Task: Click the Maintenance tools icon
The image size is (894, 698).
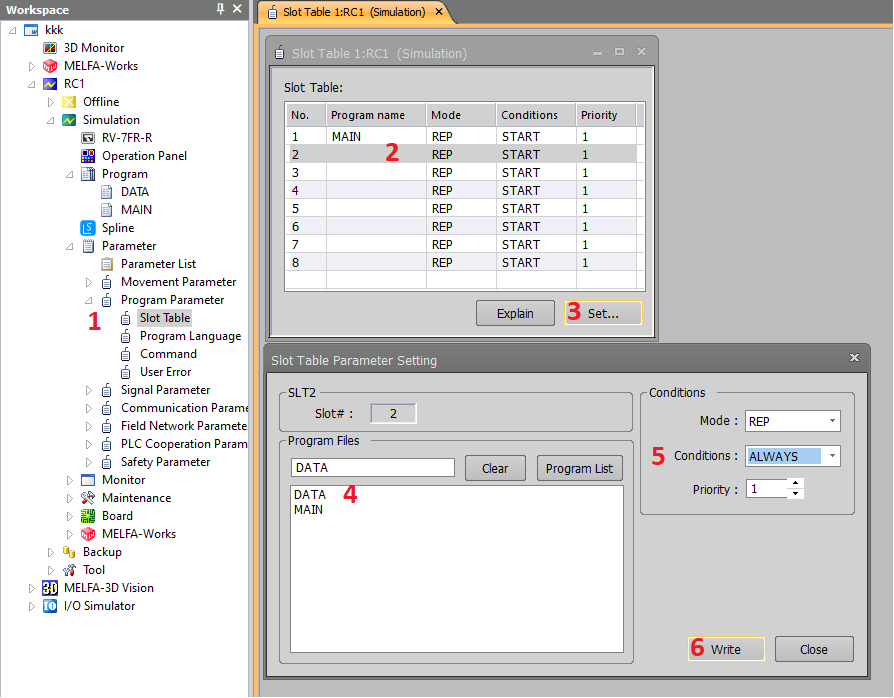Action: tap(88, 498)
